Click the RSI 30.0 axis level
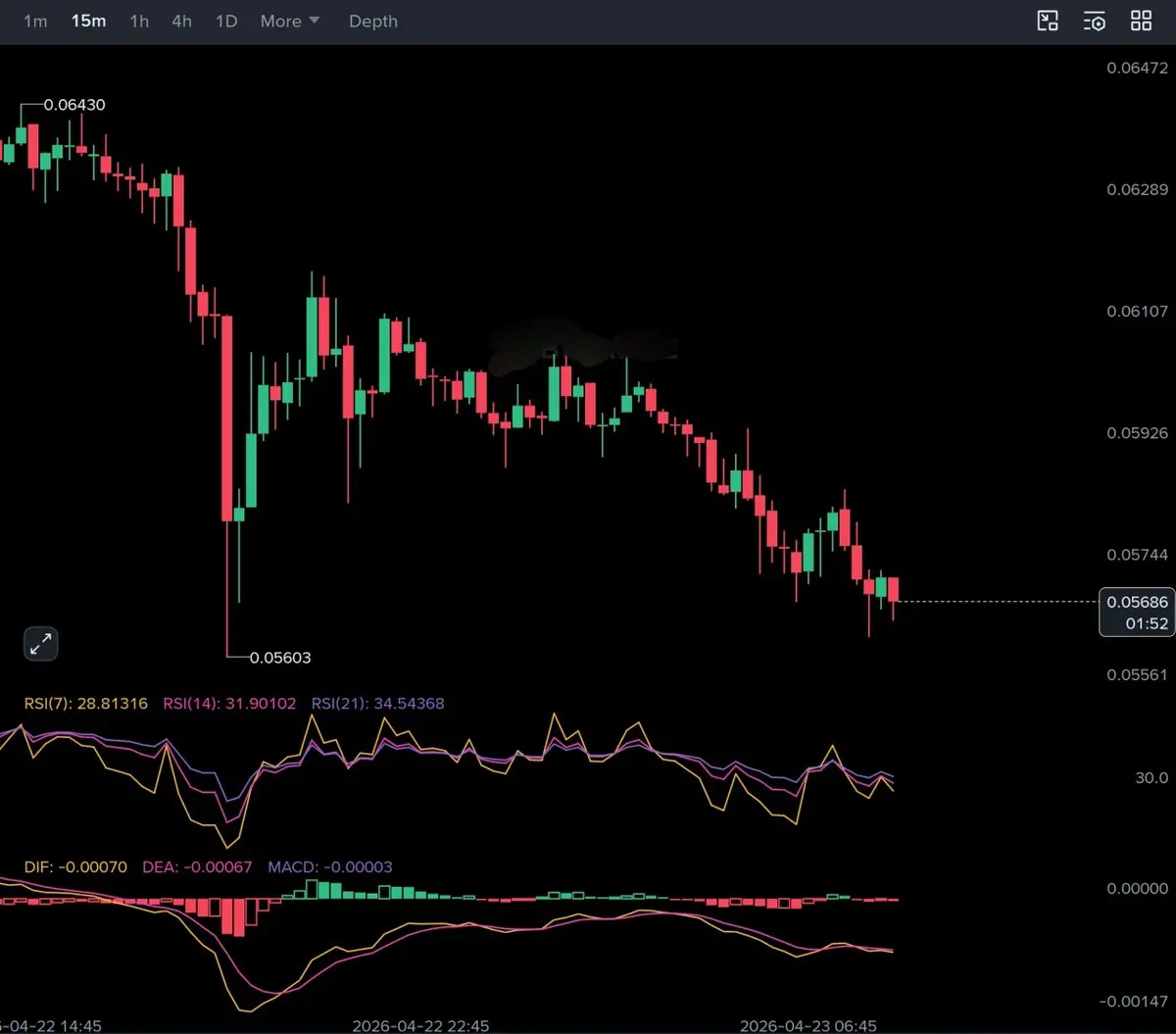 tap(1151, 777)
